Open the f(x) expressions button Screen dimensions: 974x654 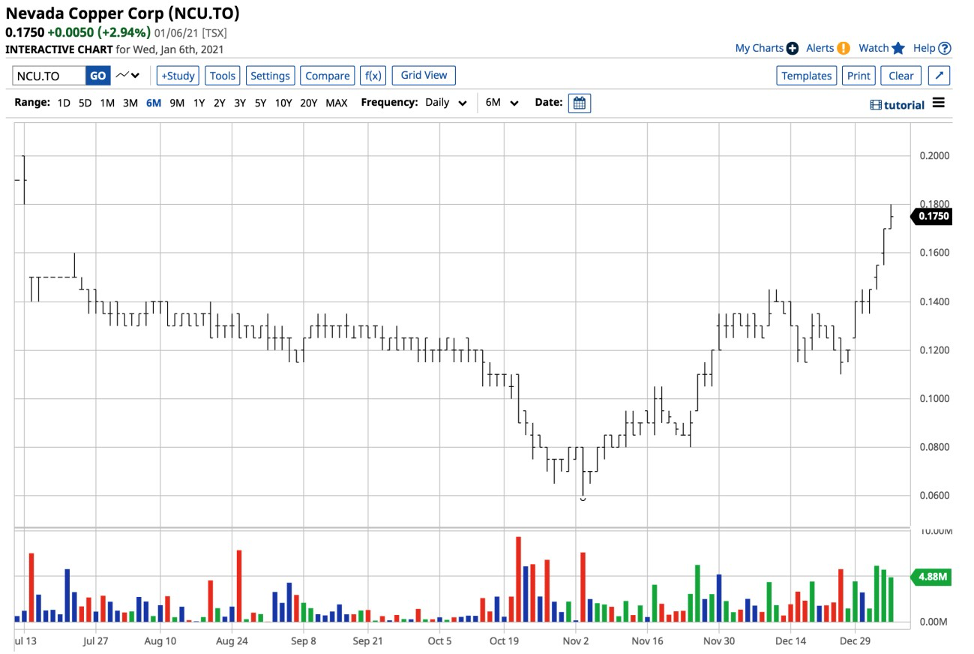pyautogui.click(x=373, y=76)
